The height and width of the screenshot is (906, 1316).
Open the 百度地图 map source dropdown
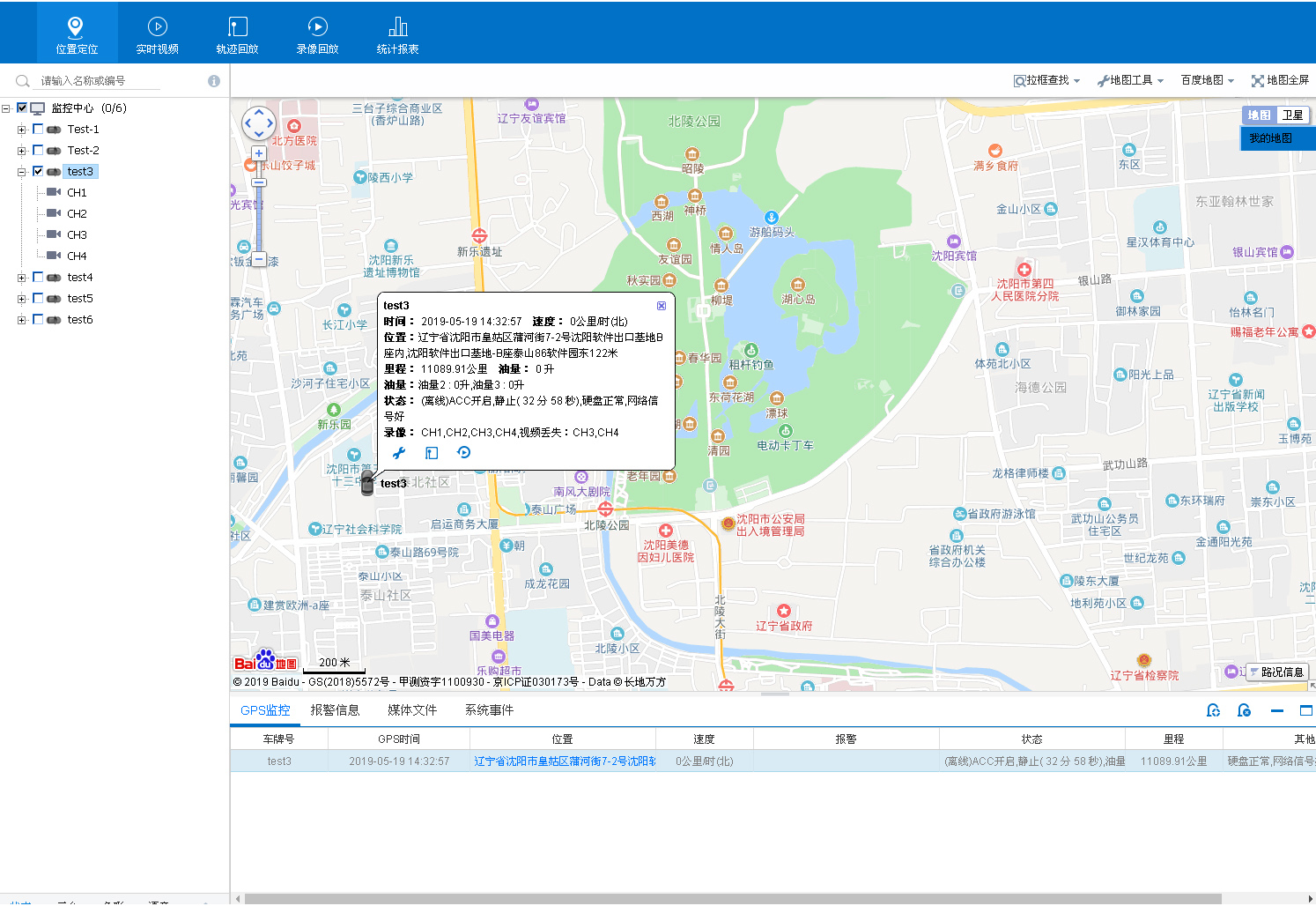pos(1207,80)
